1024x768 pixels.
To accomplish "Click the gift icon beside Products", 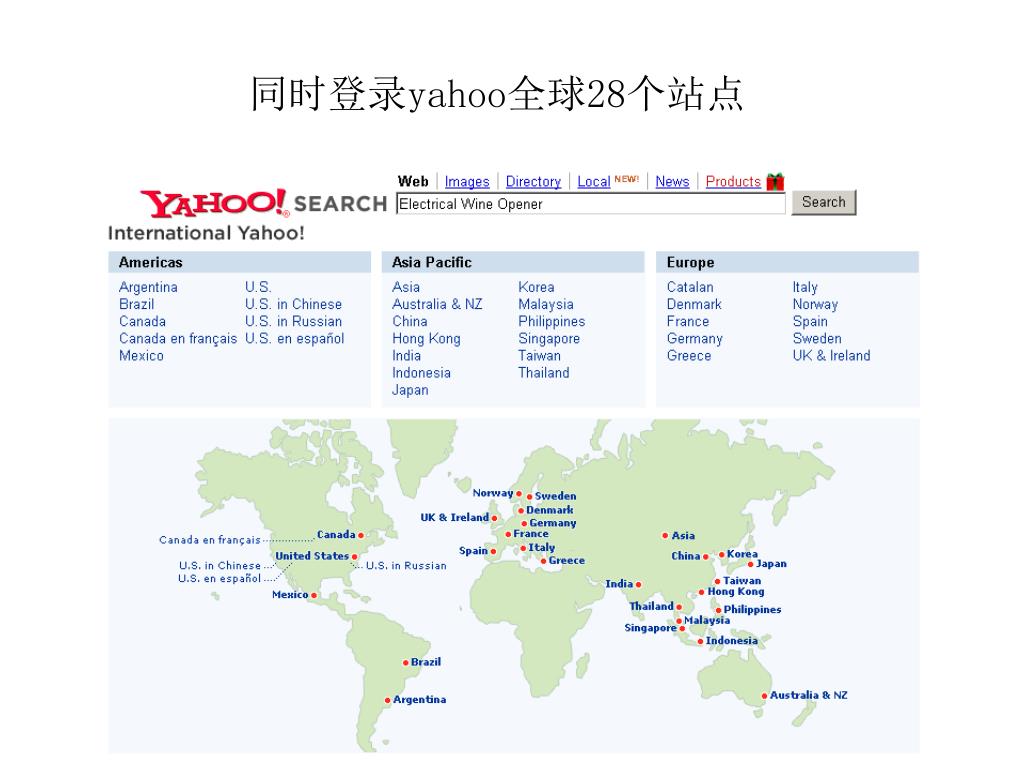I will pyautogui.click(x=775, y=182).
